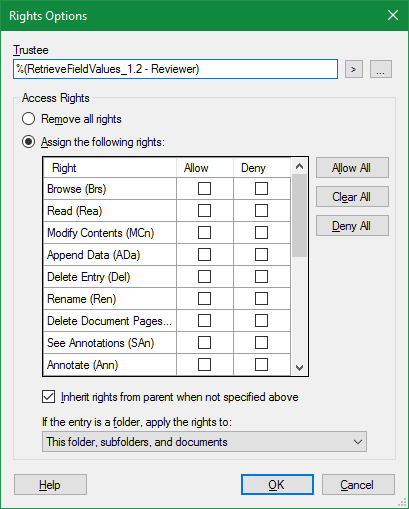Image resolution: width=409 pixels, height=509 pixels.
Task: Click the OK button
Action: point(277,485)
